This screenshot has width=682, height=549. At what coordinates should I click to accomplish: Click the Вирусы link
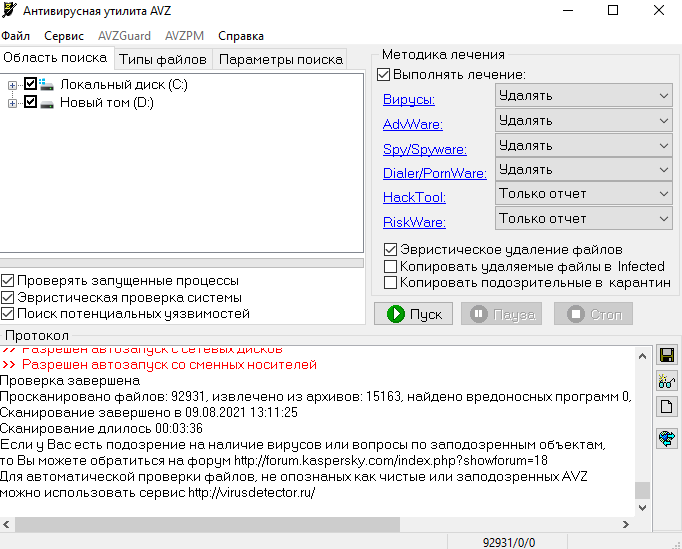tap(409, 100)
